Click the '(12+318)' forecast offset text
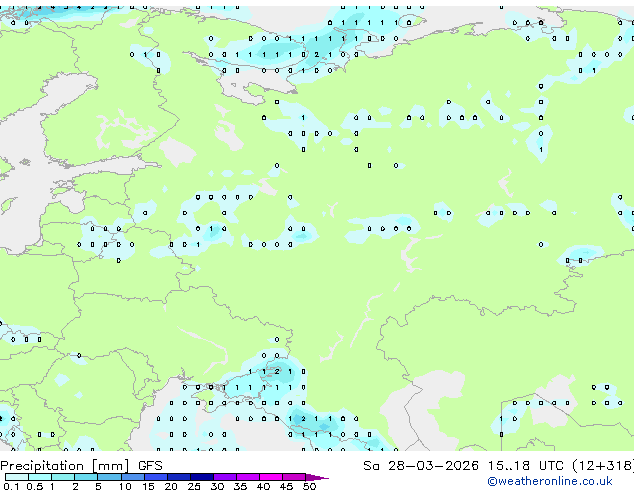634x490 pixels. (x=603, y=466)
